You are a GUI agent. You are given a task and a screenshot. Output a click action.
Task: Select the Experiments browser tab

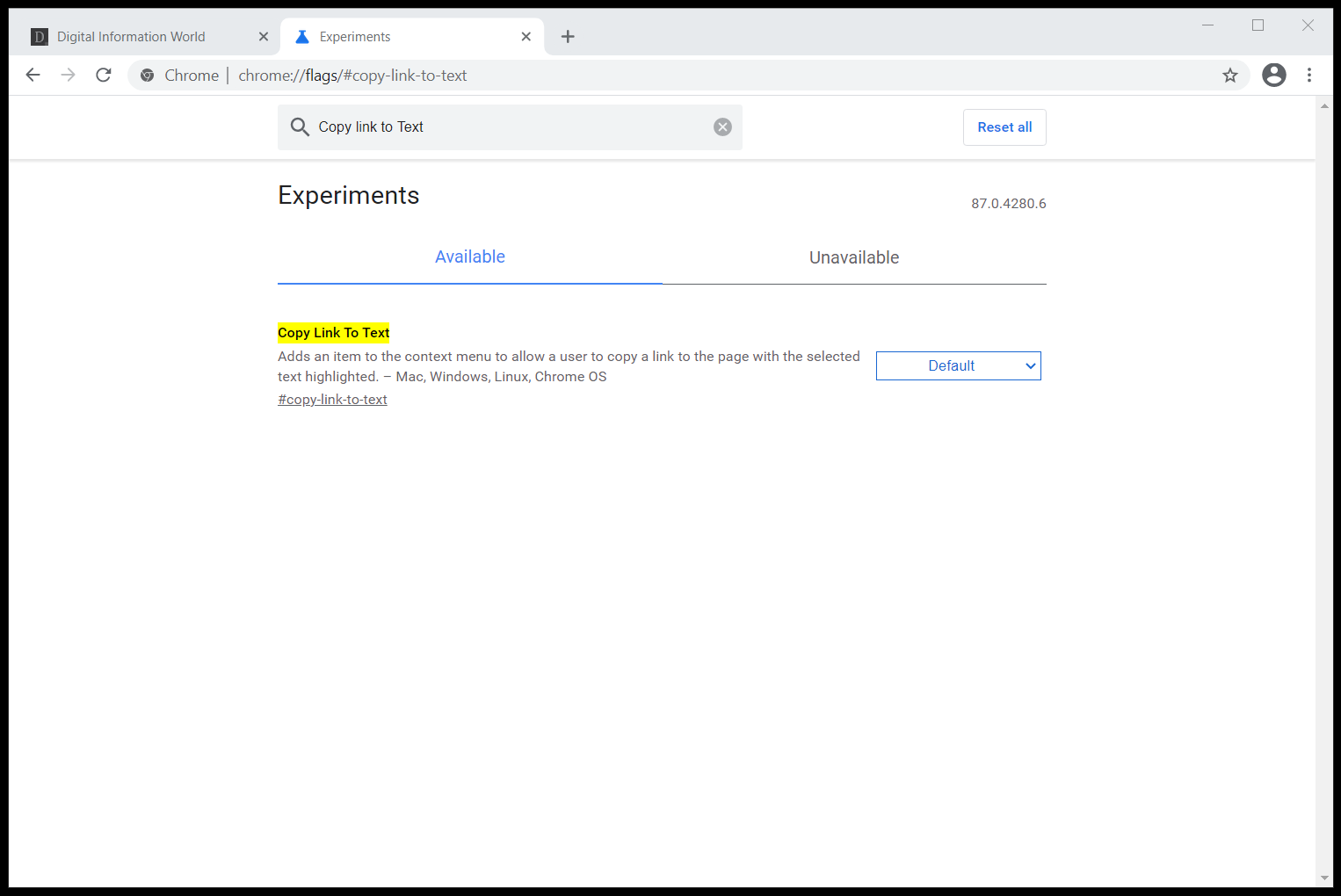click(412, 36)
